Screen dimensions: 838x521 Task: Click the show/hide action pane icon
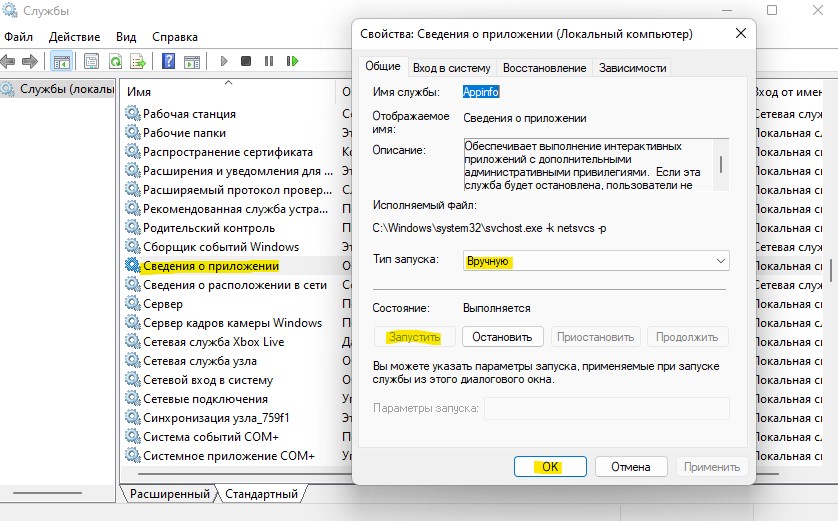pos(192,61)
